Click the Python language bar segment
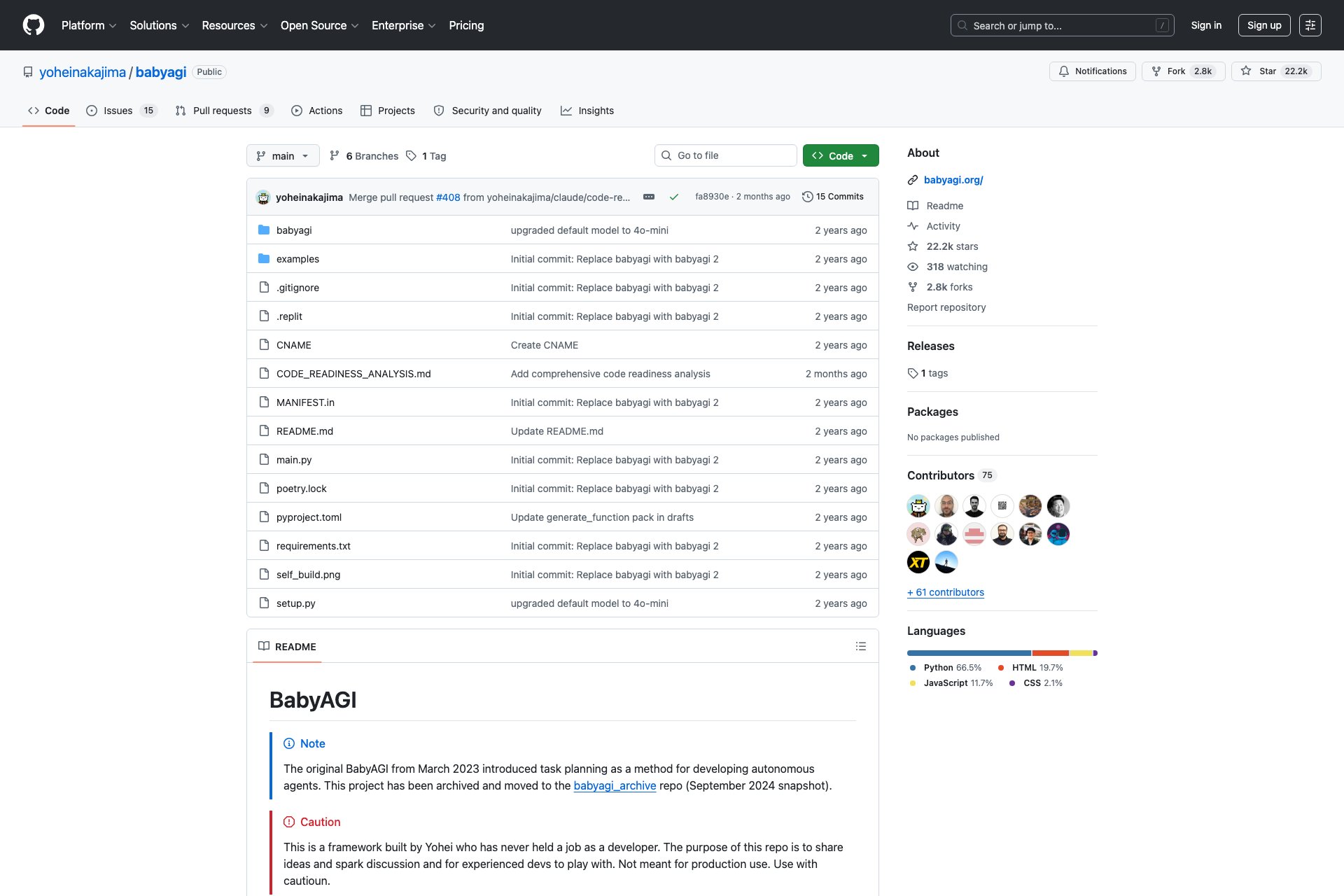Viewport: 1344px width, 896px height. coord(969,653)
